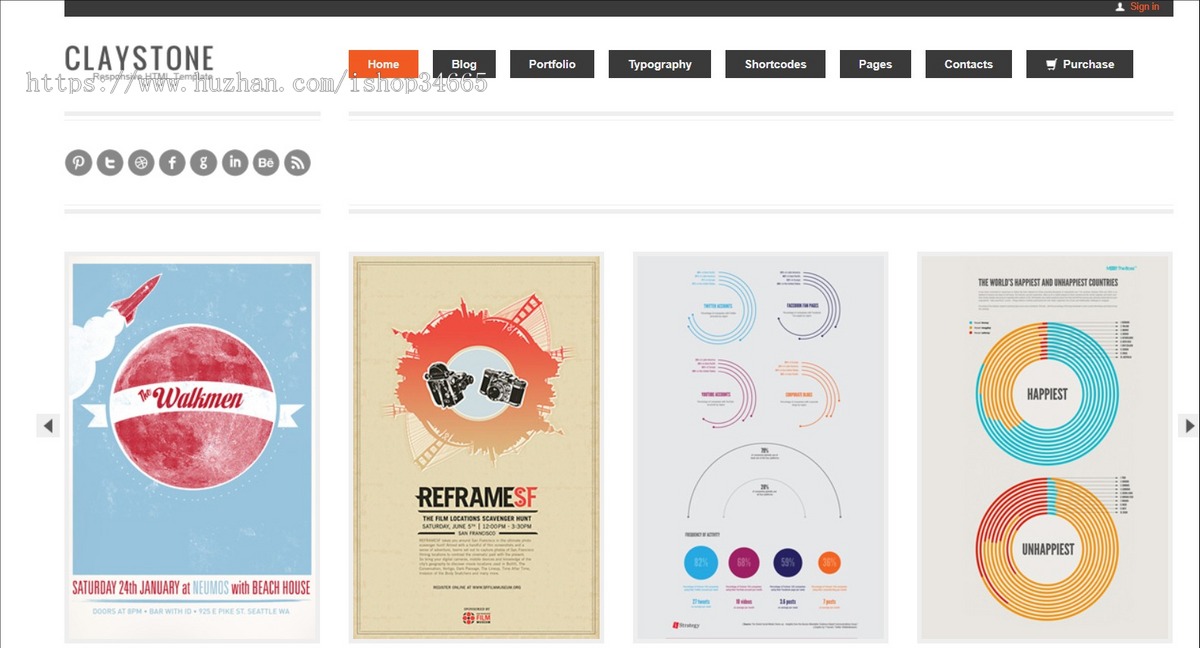Image resolution: width=1200 pixels, height=648 pixels.
Task: Open the social accounts infographic thumbnail
Action: (761, 447)
